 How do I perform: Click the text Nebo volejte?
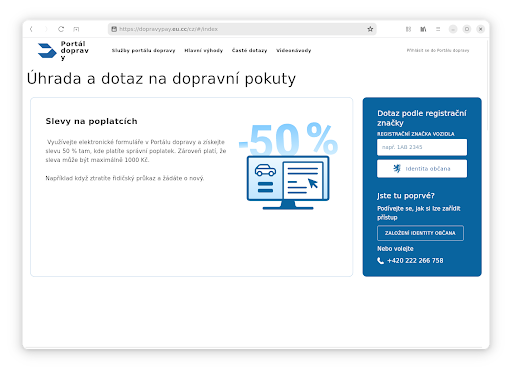(x=395, y=249)
